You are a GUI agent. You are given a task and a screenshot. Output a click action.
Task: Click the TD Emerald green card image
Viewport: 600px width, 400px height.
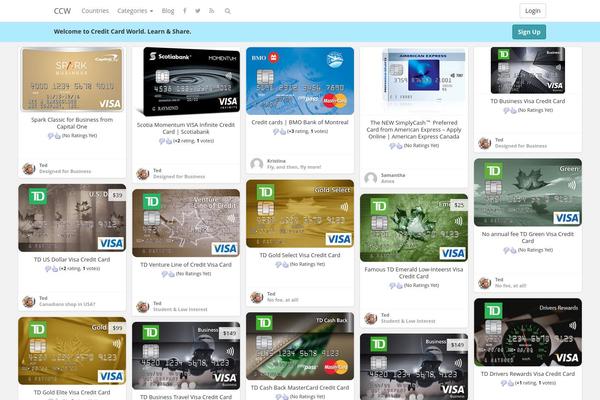pyautogui.click(x=414, y=228)
